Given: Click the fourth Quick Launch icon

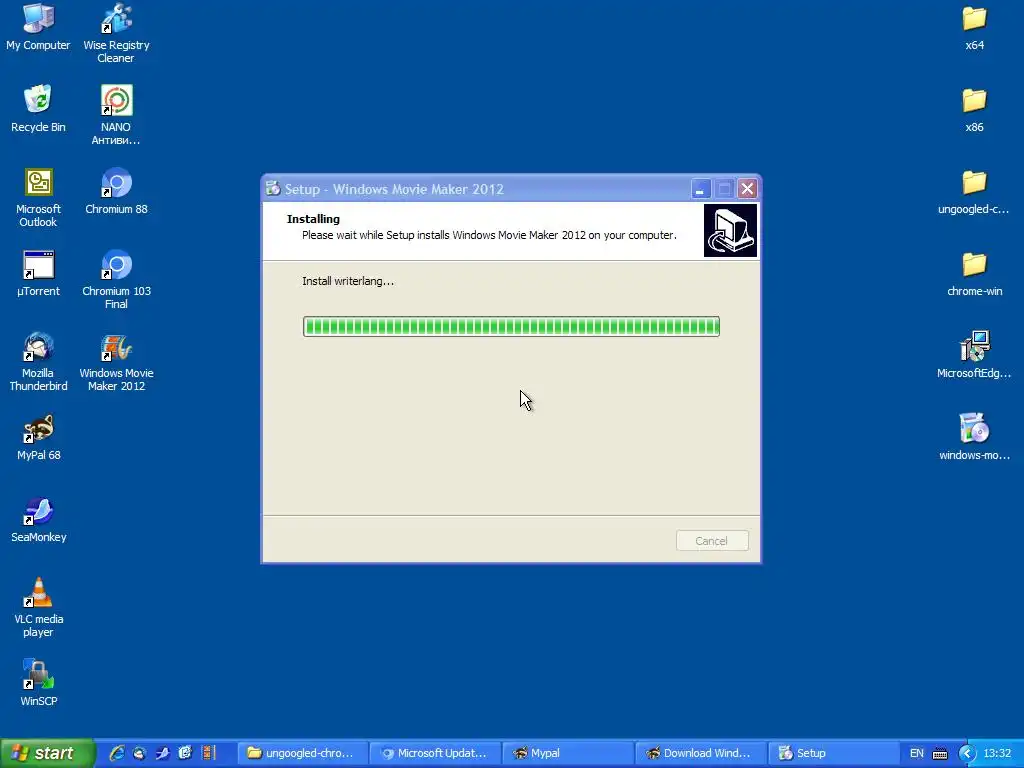Looking at the screenshot, I should [185, 753].
